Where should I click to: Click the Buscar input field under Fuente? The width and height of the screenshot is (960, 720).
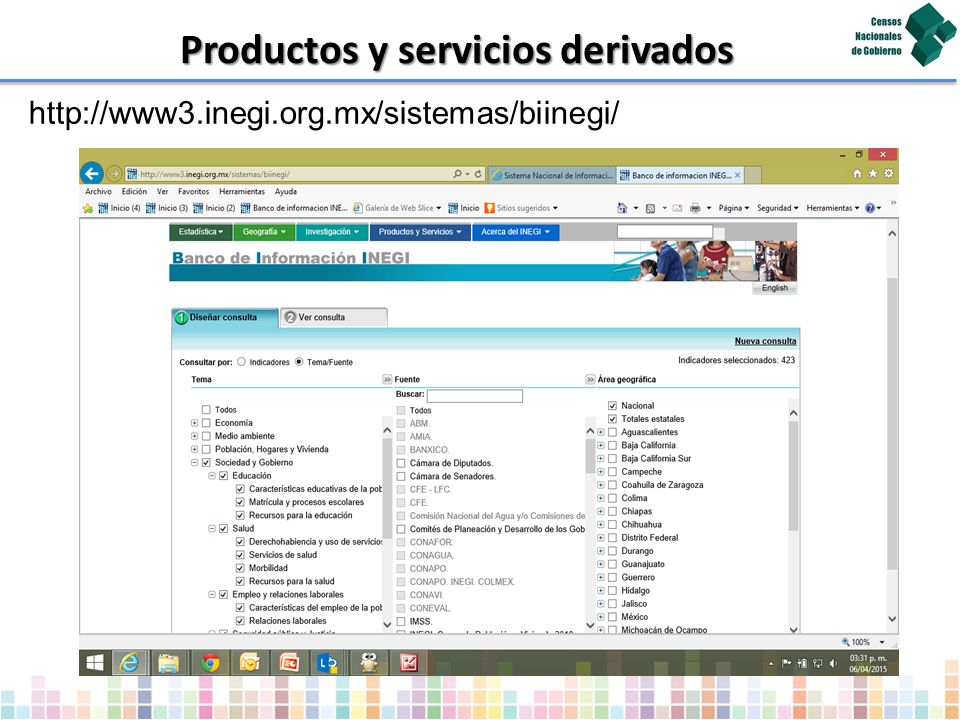[x=474, y=396]
